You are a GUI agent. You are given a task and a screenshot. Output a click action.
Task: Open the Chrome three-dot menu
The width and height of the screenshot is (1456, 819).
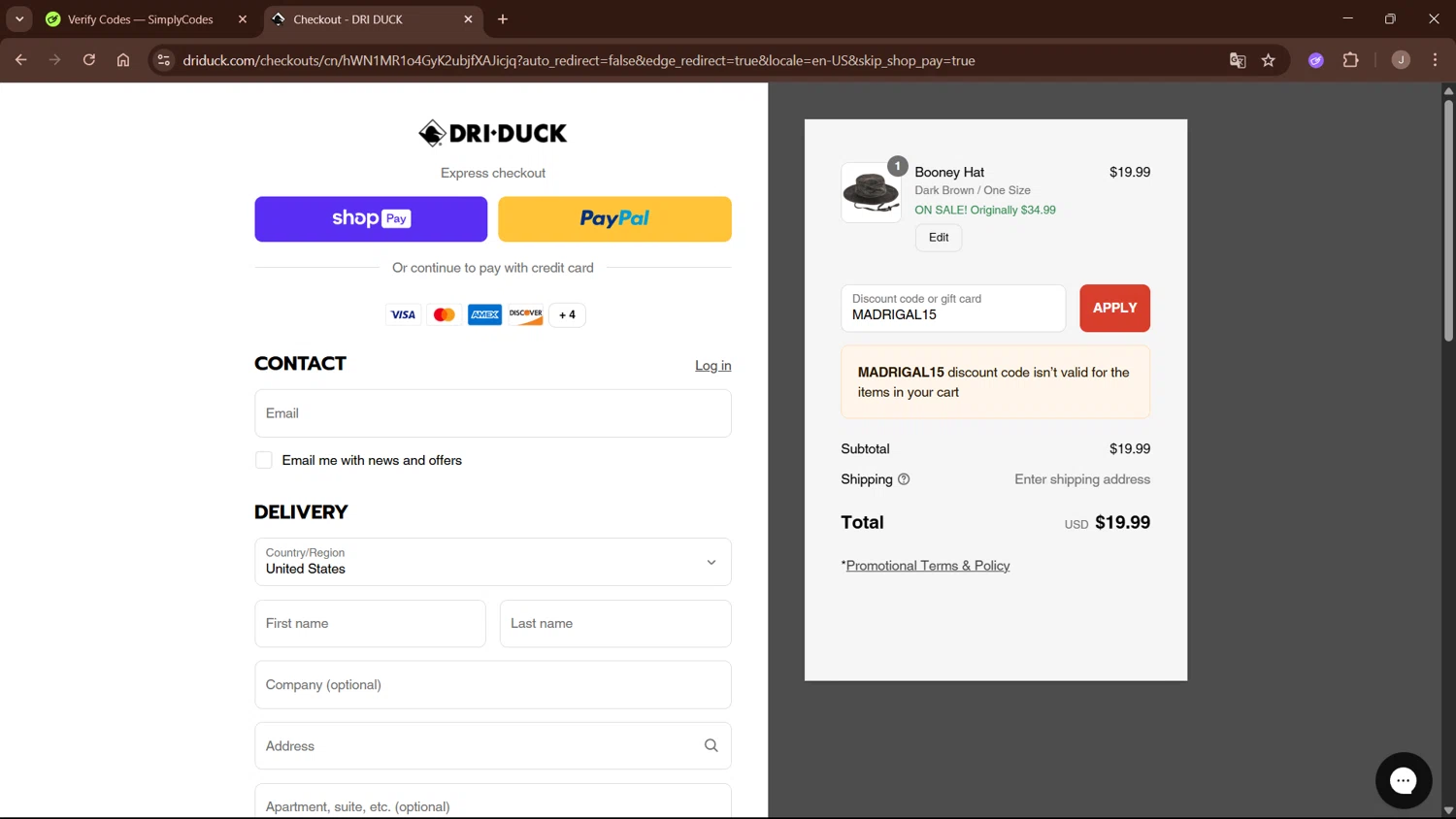(1435, 60)
